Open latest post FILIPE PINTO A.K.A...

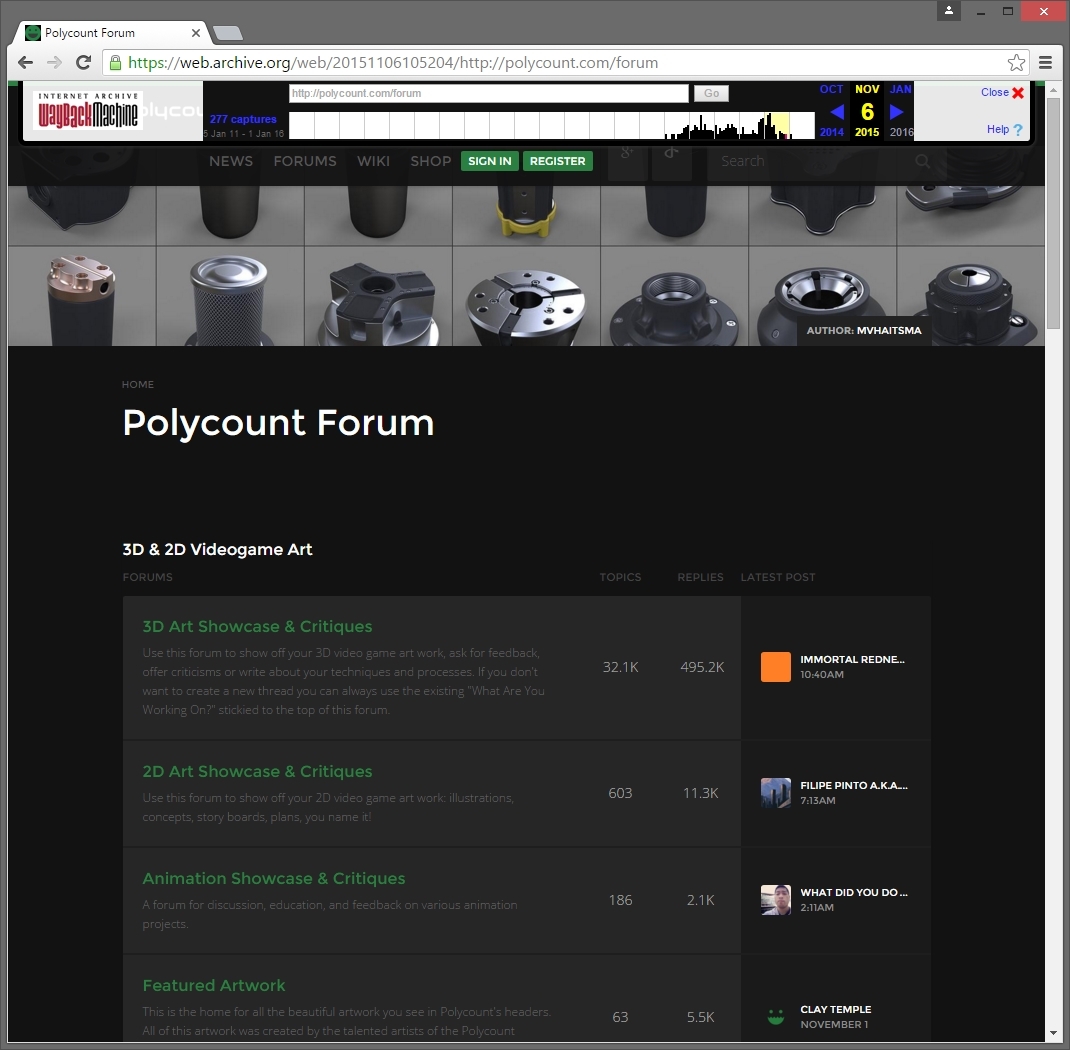[854, 786]
